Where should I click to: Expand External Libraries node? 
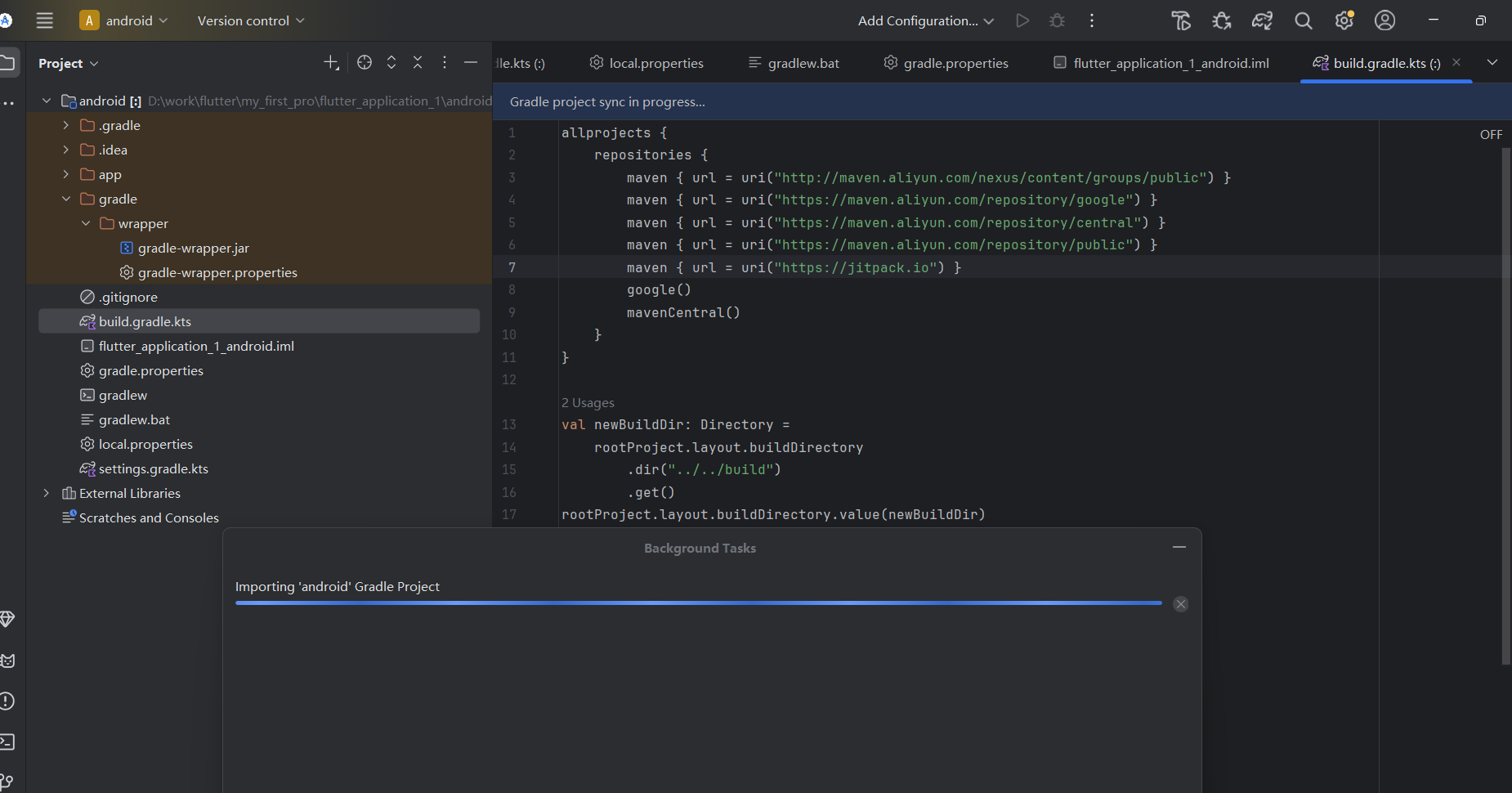point(47,493)
